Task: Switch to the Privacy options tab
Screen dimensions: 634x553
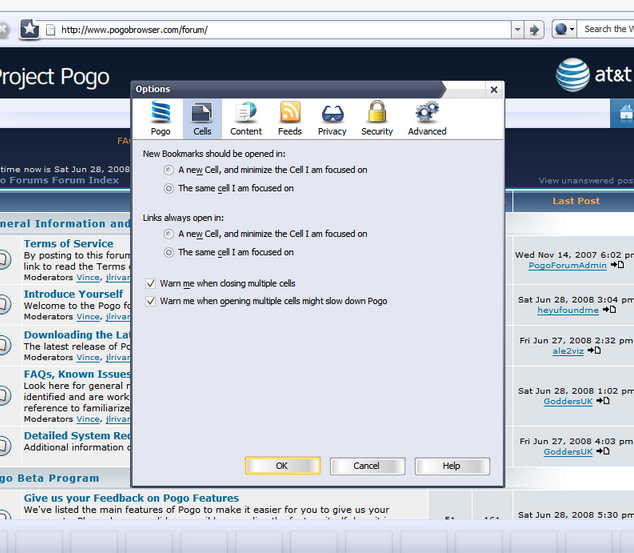Action: [x=332, y=119]
